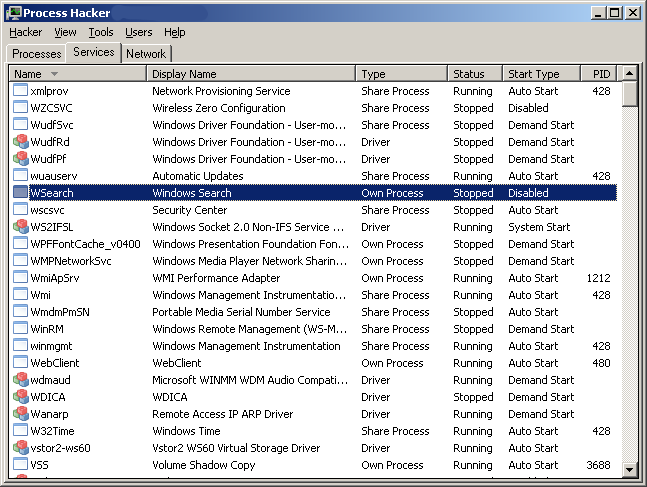Switch to the Processes tab
Image resolution: width=647 pixels, height=487 pixels.
click(37, 54)
